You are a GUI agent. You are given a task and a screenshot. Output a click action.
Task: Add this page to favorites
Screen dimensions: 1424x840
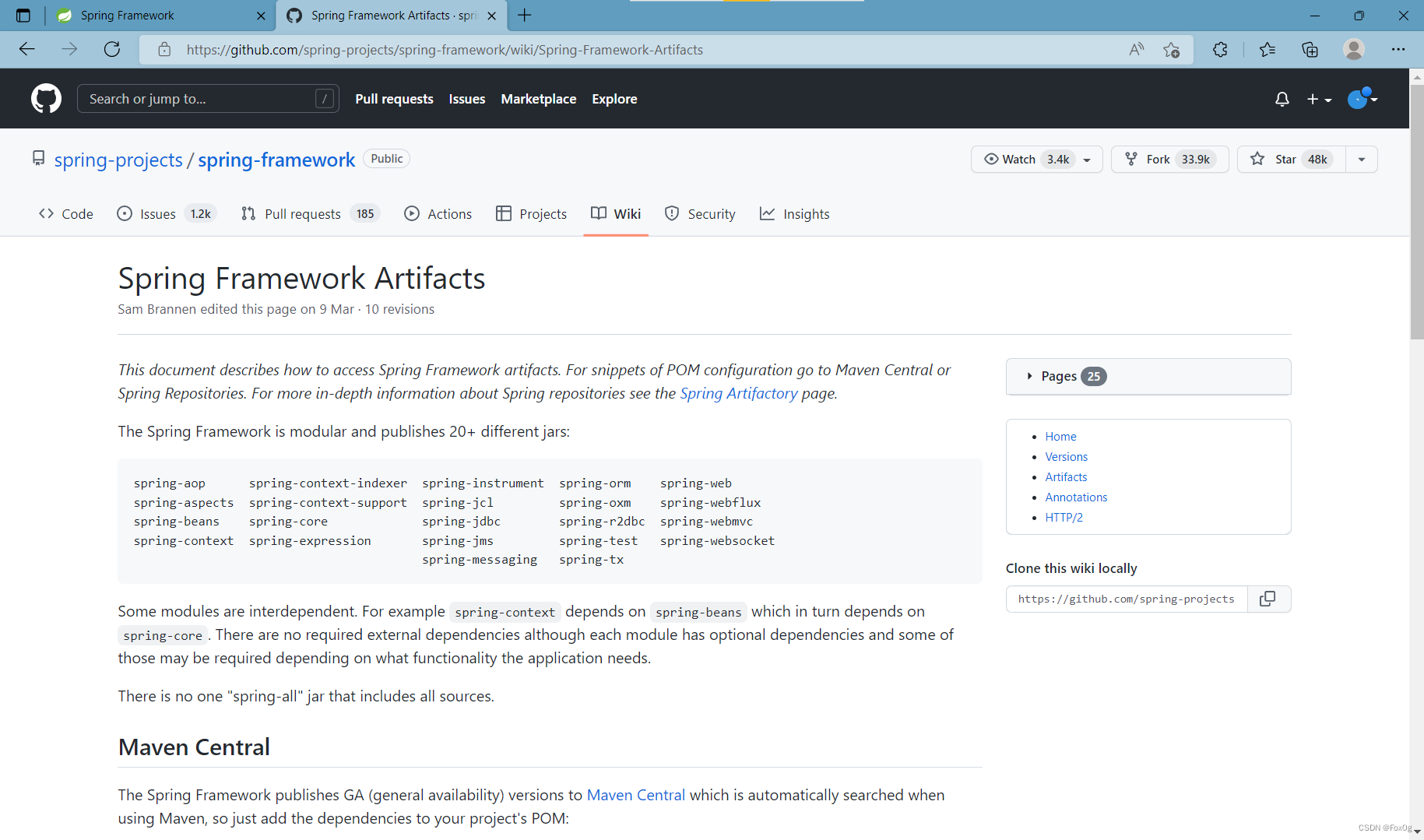pyautogui.click(x=1172, y=50)
